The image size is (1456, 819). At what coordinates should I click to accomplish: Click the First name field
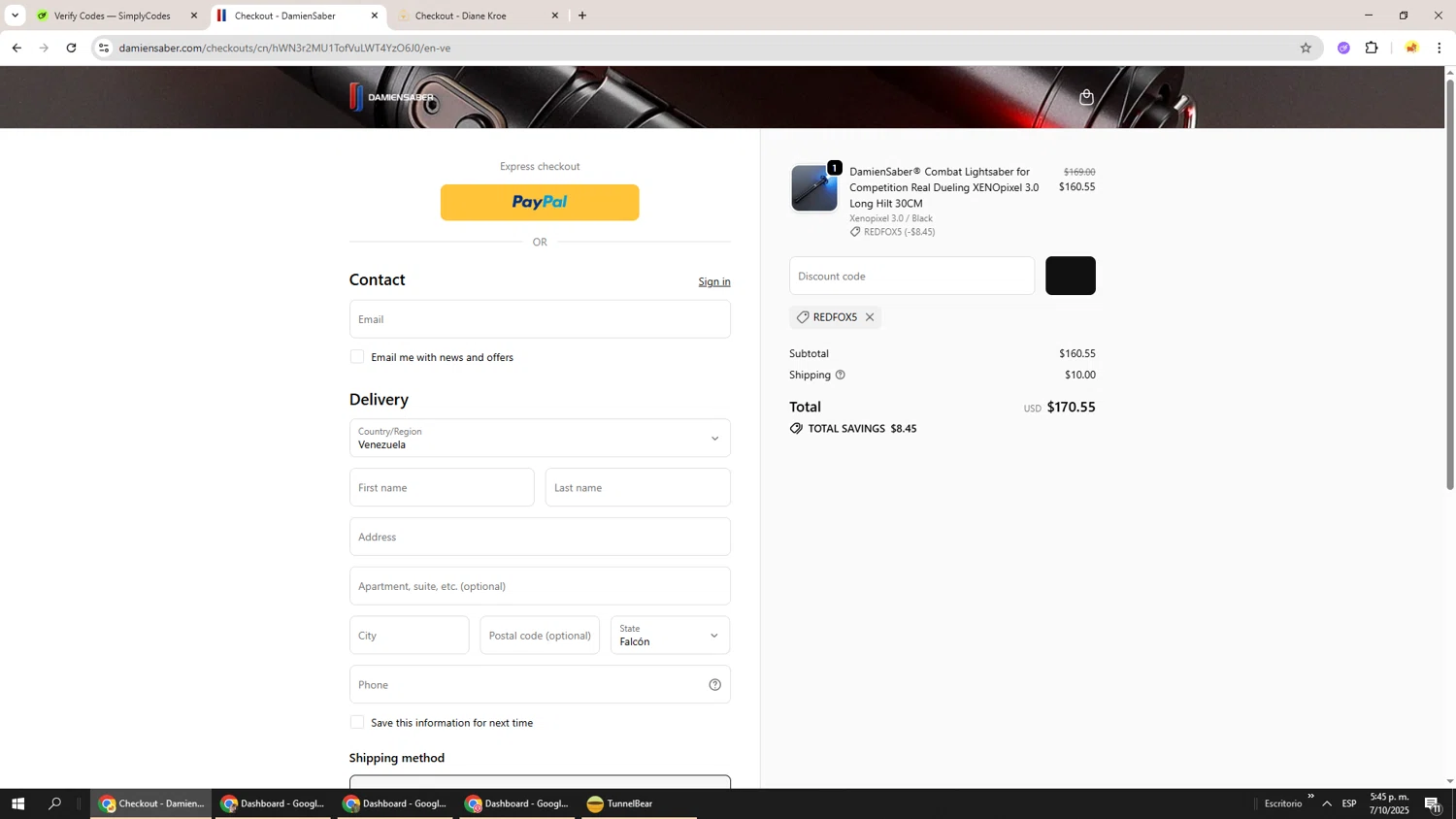[442, 488]
